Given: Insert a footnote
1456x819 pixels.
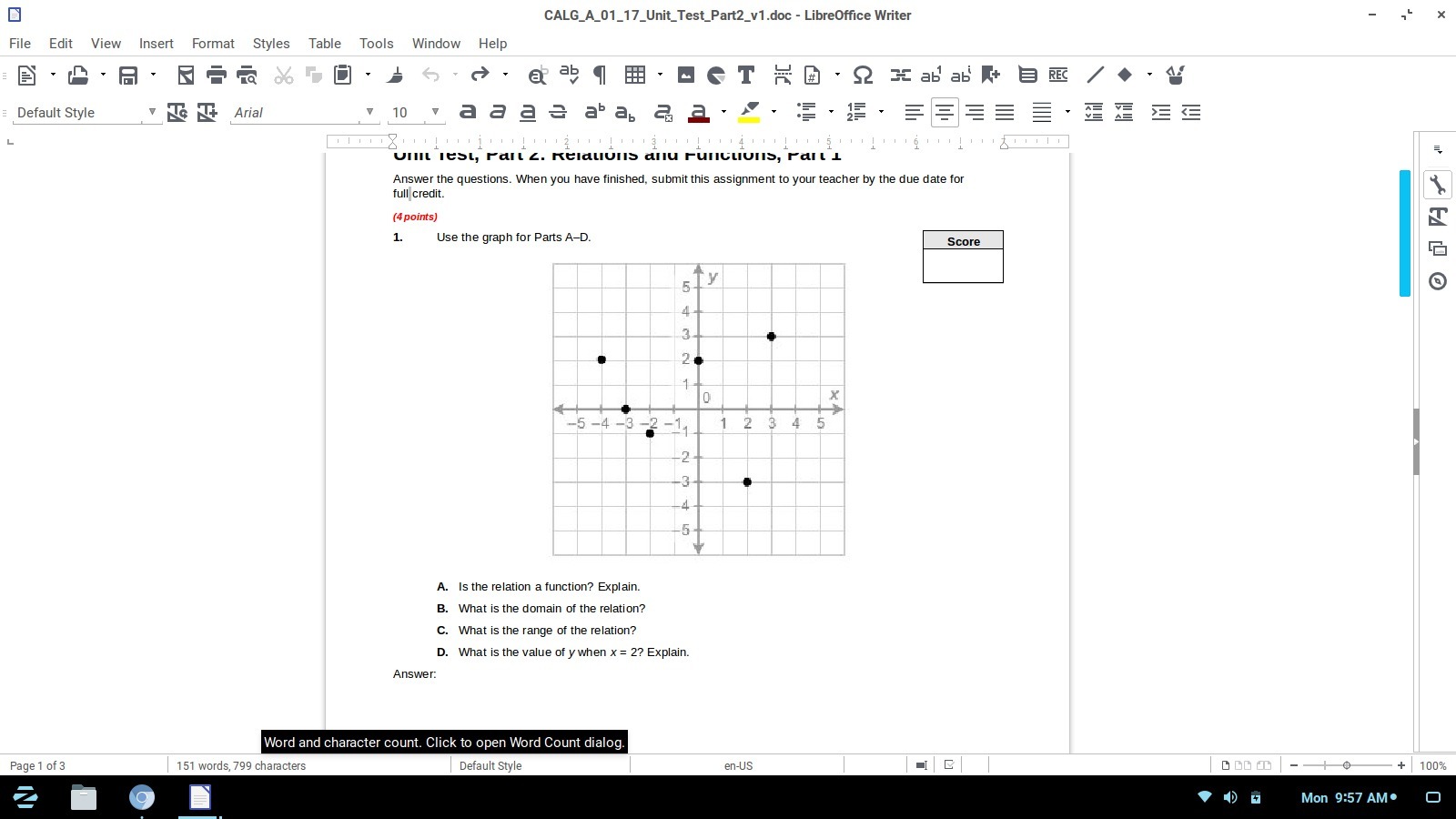Looking at the screenshot, I should 930,76.
